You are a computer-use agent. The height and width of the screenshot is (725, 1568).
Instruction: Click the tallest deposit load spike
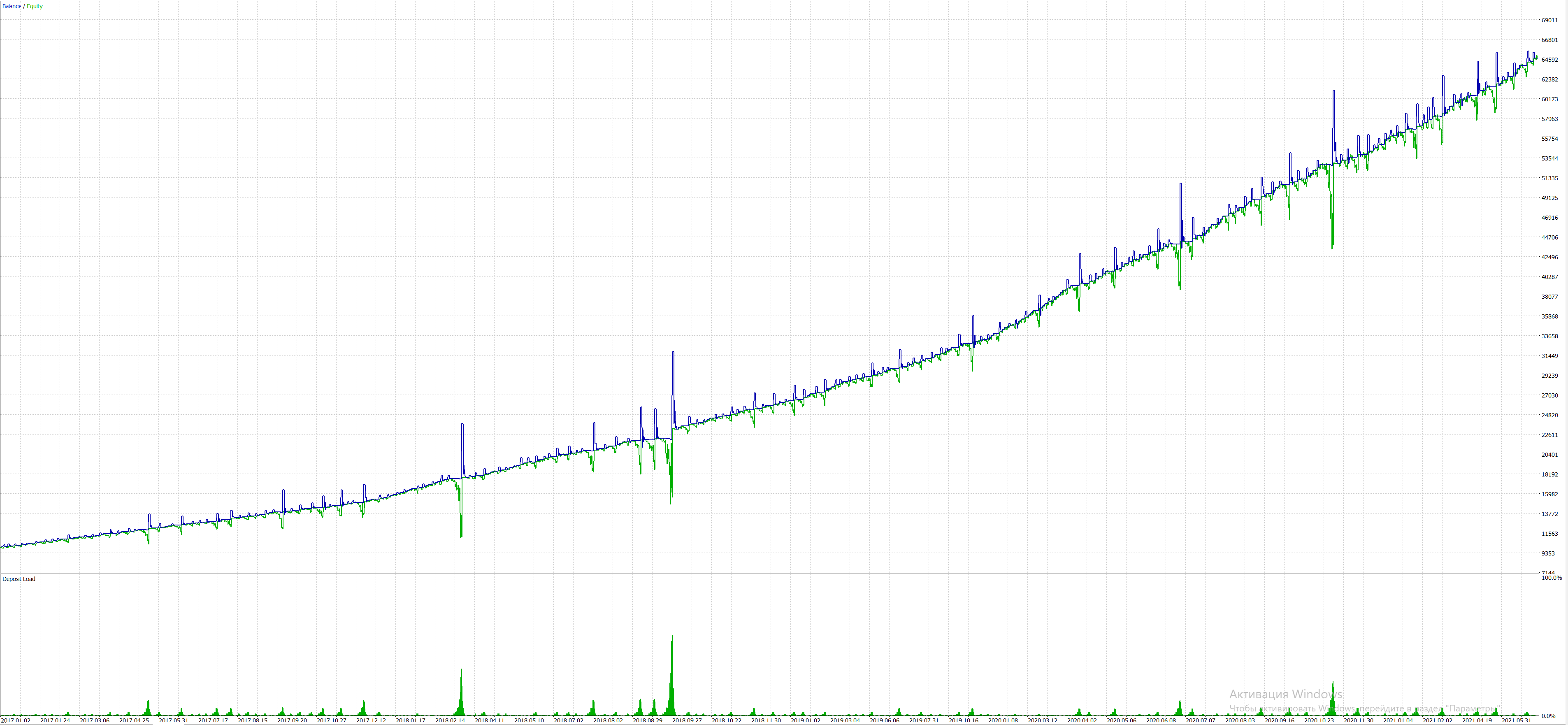tap(672, 669)
